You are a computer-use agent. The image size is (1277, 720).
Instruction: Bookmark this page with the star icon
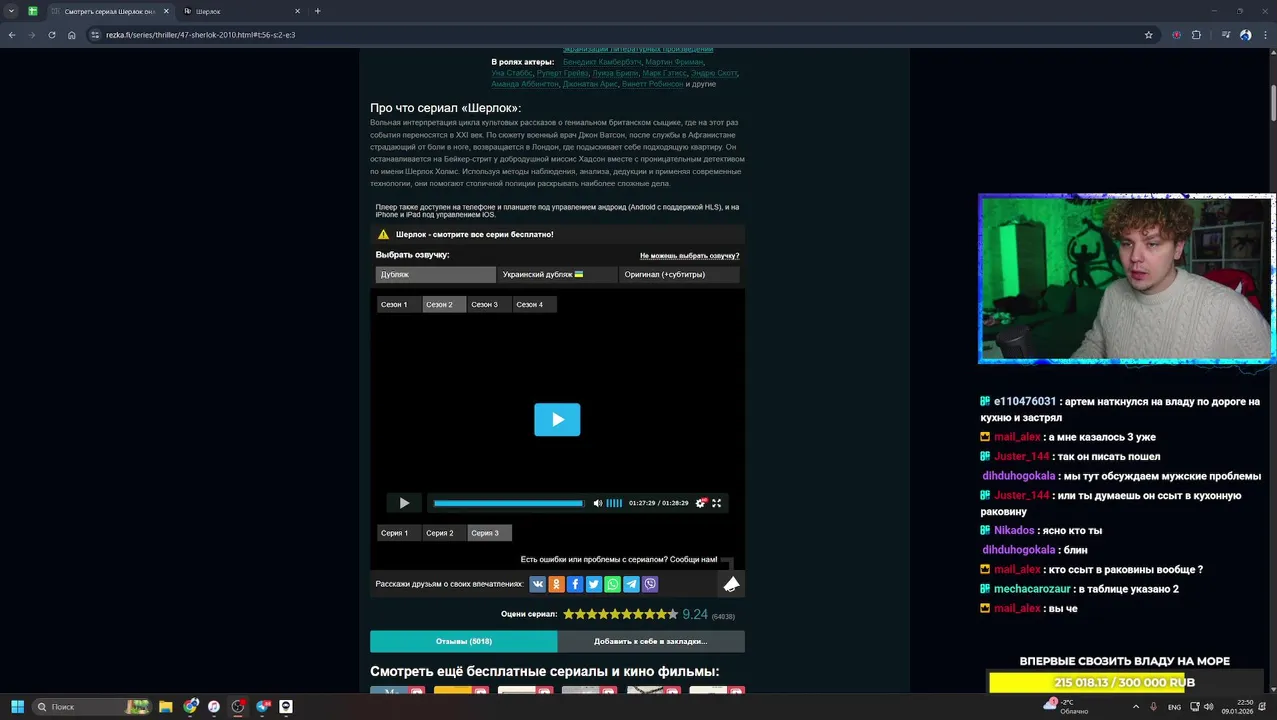click(1149, 35)
